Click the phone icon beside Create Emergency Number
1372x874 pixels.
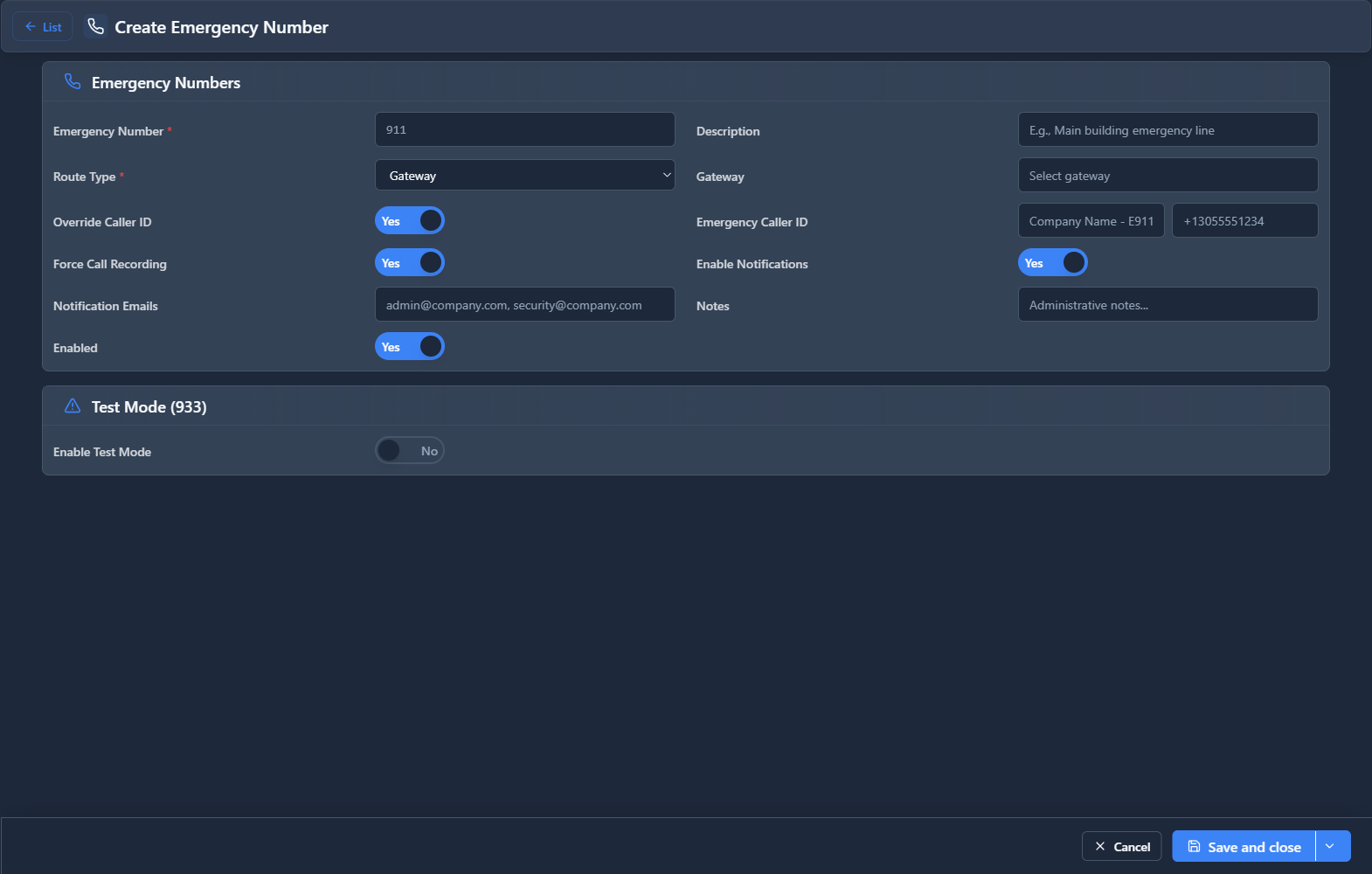tap(96, 27)
